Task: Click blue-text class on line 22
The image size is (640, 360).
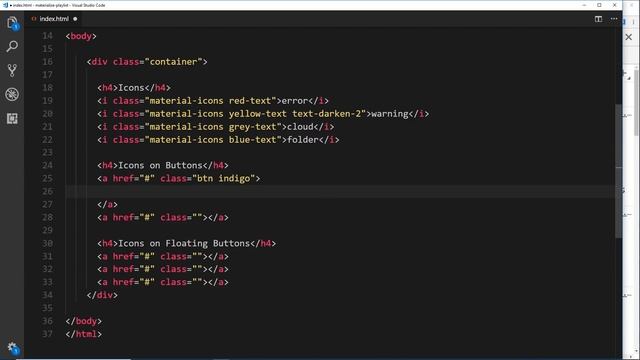Action: click(x=252, y=140)
